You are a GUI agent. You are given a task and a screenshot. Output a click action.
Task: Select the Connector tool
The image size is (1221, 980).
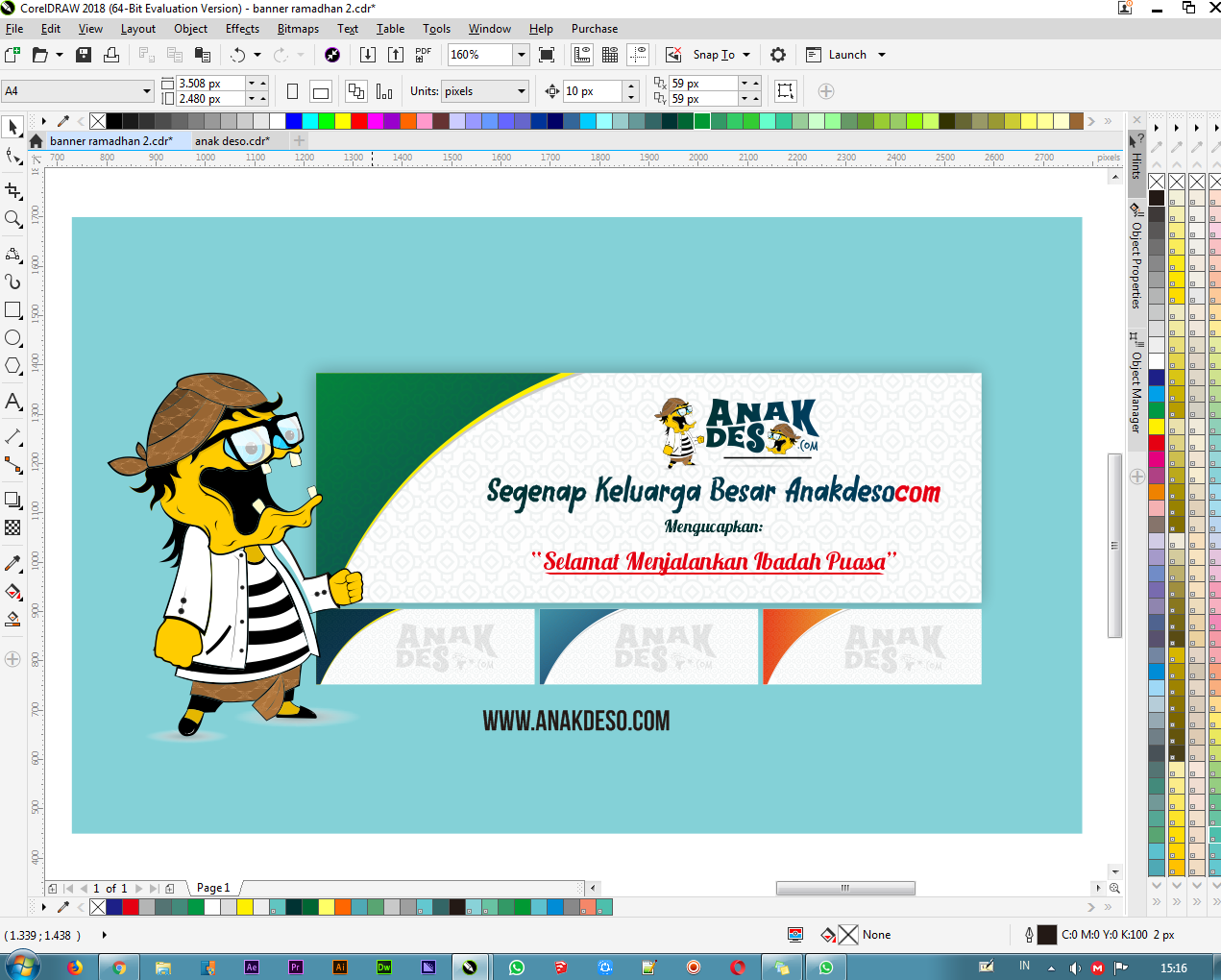12,465
